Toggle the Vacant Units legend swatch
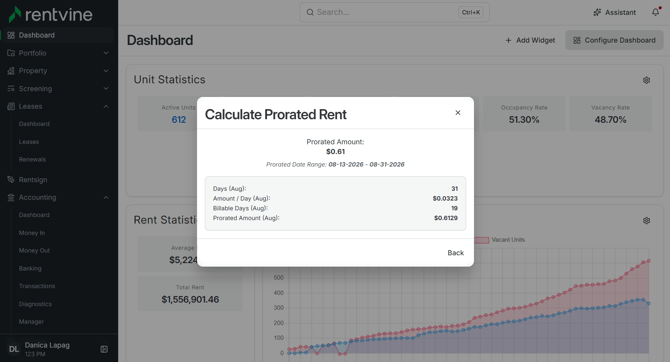The height and width of the screenshot is (362, 670). [481, 240]
